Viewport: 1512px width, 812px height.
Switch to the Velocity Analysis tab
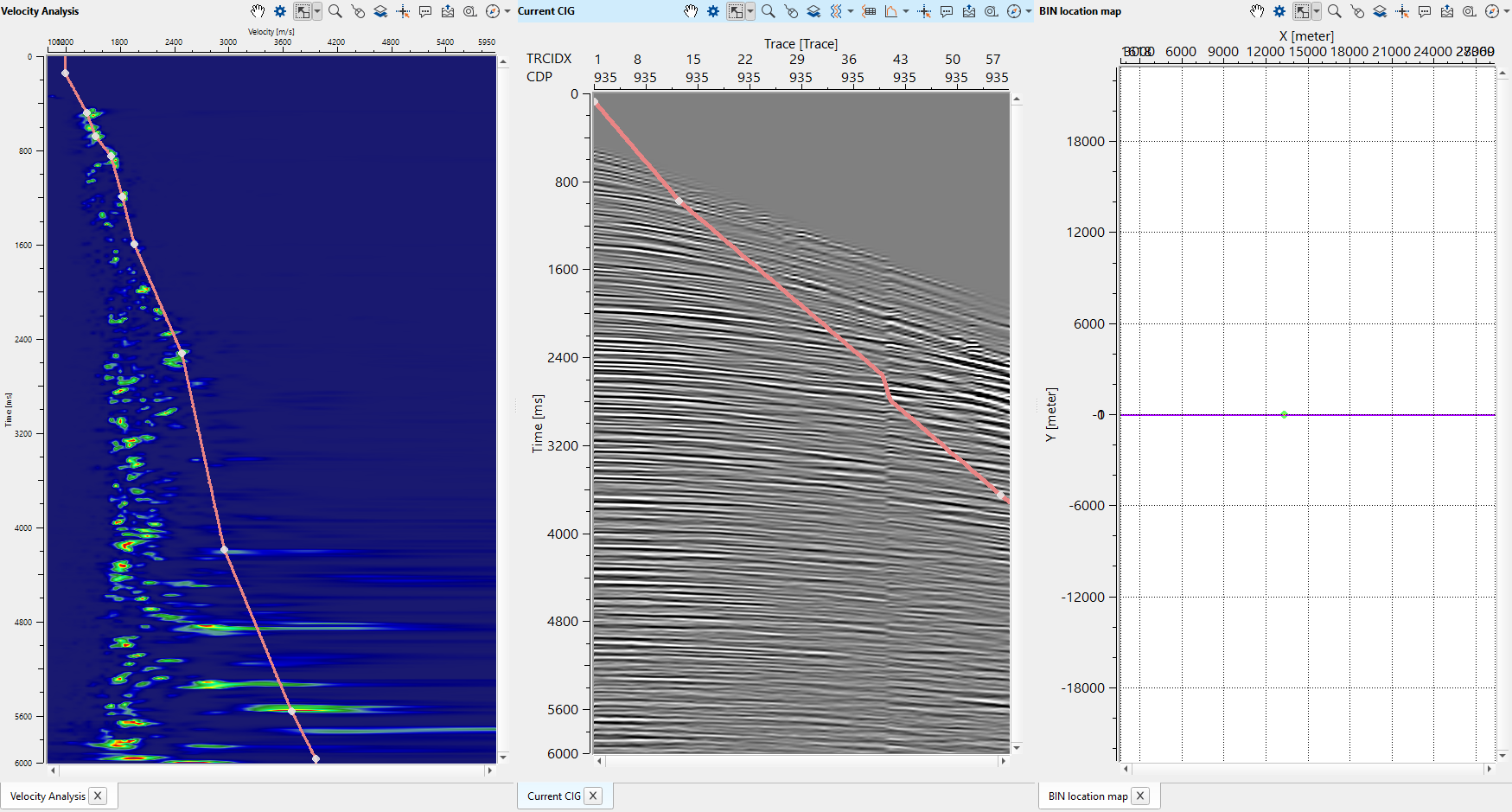point(48,796)
